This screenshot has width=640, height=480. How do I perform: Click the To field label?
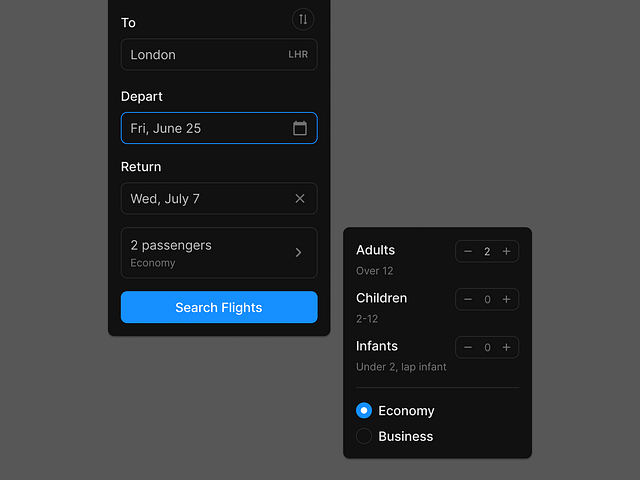[128, 23]
